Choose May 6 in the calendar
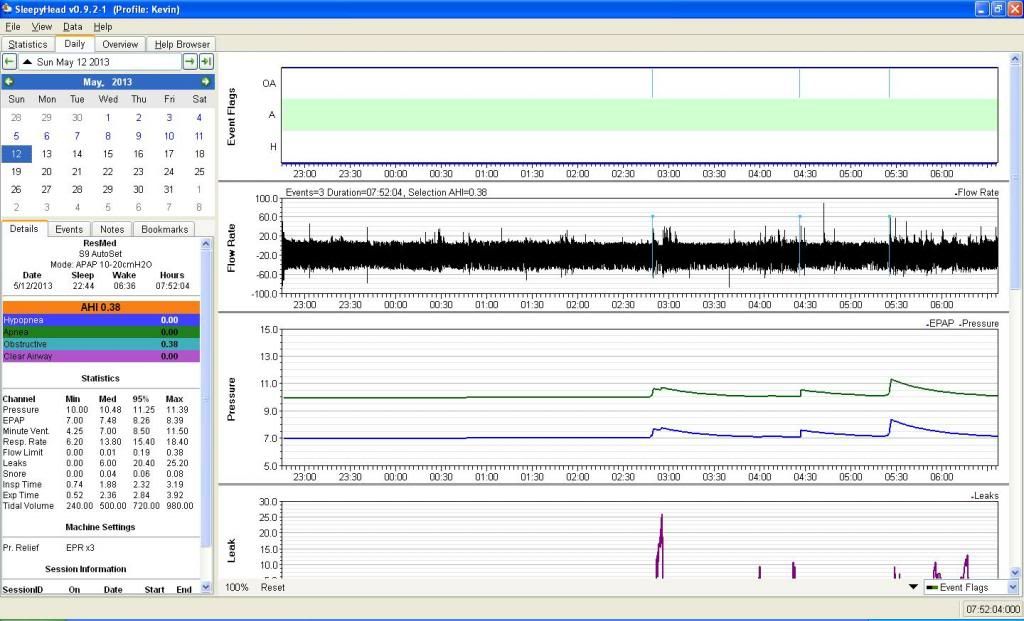This screenshot has height=621, width=1024. tap(46, 136)
